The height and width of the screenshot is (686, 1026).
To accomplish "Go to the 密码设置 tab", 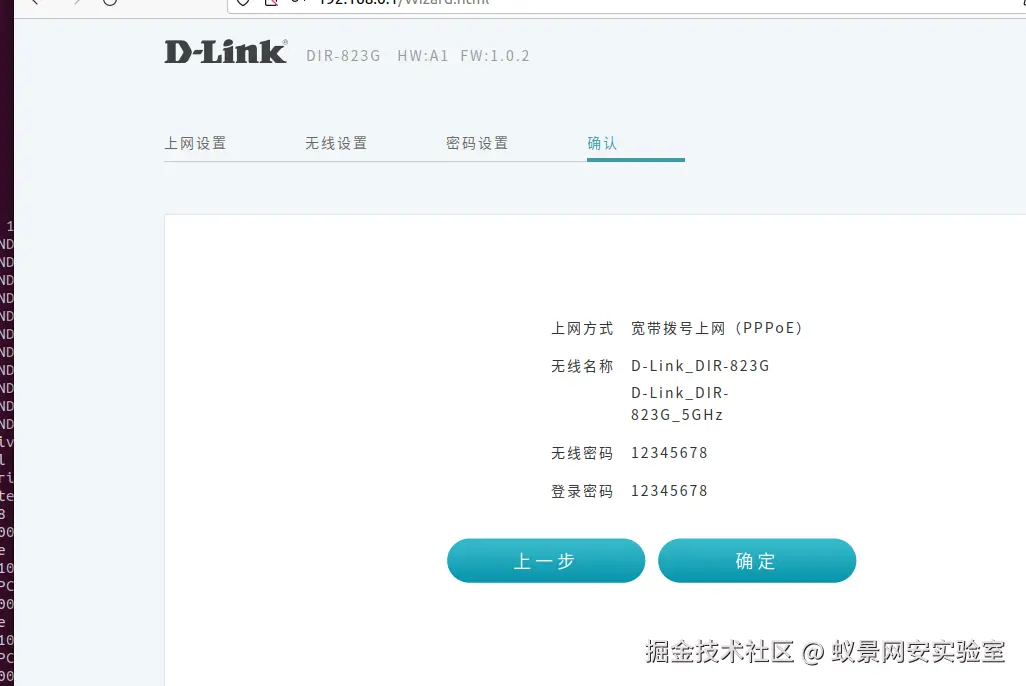I will 477,143.
